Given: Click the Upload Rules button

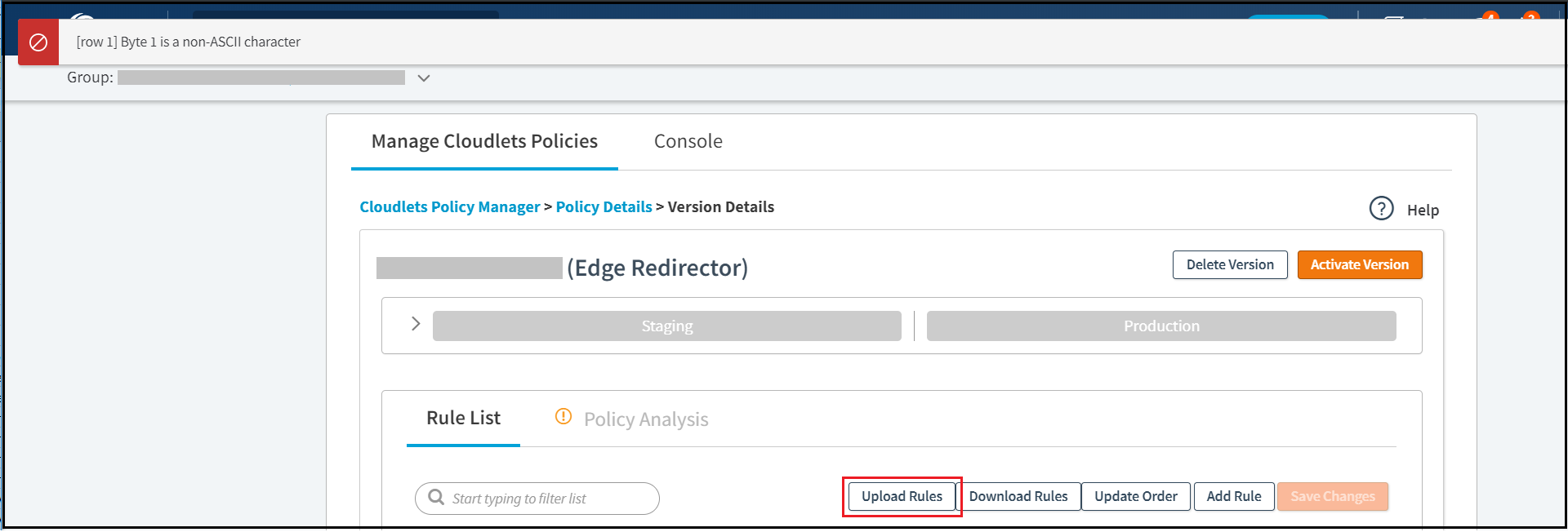Looking at the screenshot, I should [x=902, y=496].
